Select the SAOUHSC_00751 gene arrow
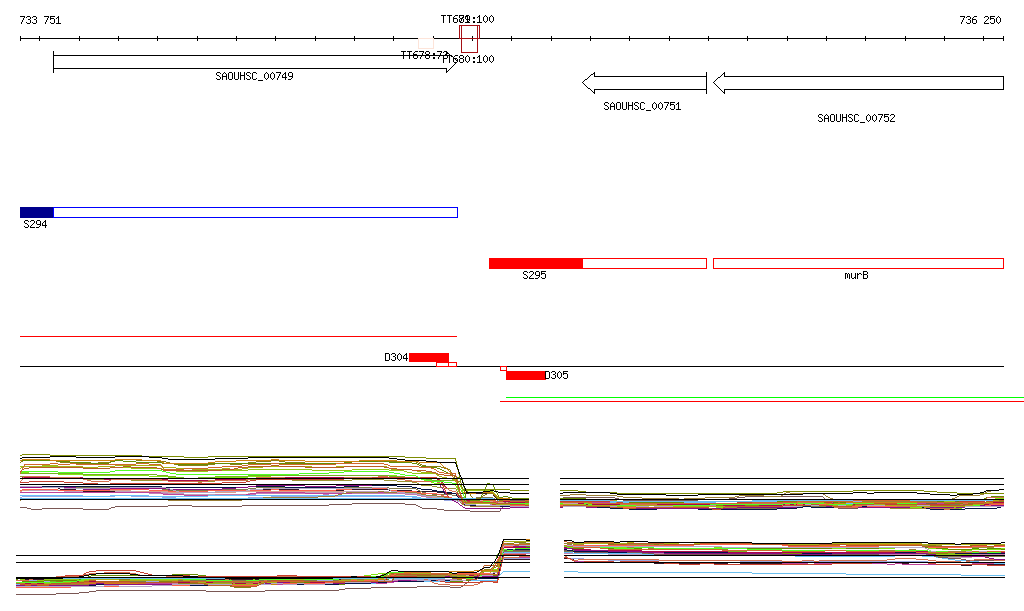1024x611 pixels. 645,83
